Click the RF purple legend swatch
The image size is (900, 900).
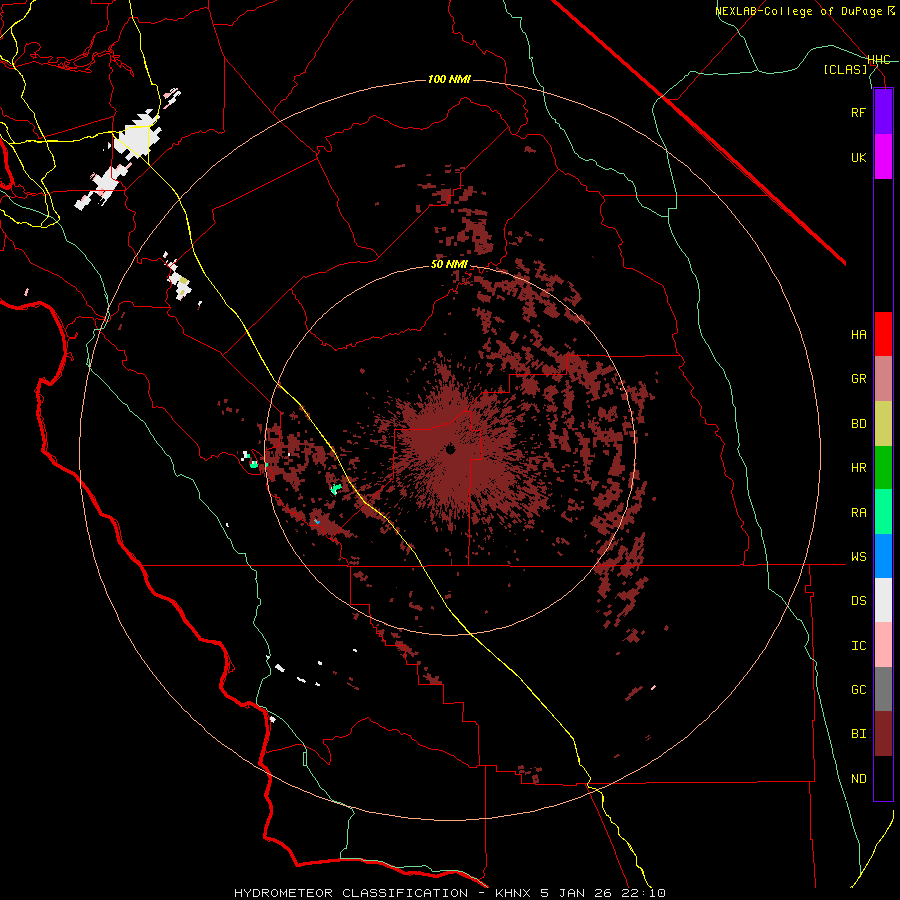tap(883, 112)
